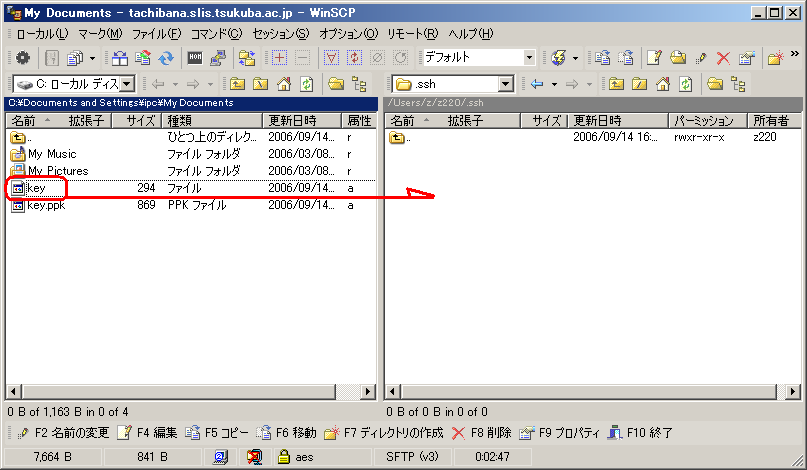The image size is (807, 470).
Task: Click the Rename pencil icon in toolbar
Action: pyautogui.click(x=701, y=58)
